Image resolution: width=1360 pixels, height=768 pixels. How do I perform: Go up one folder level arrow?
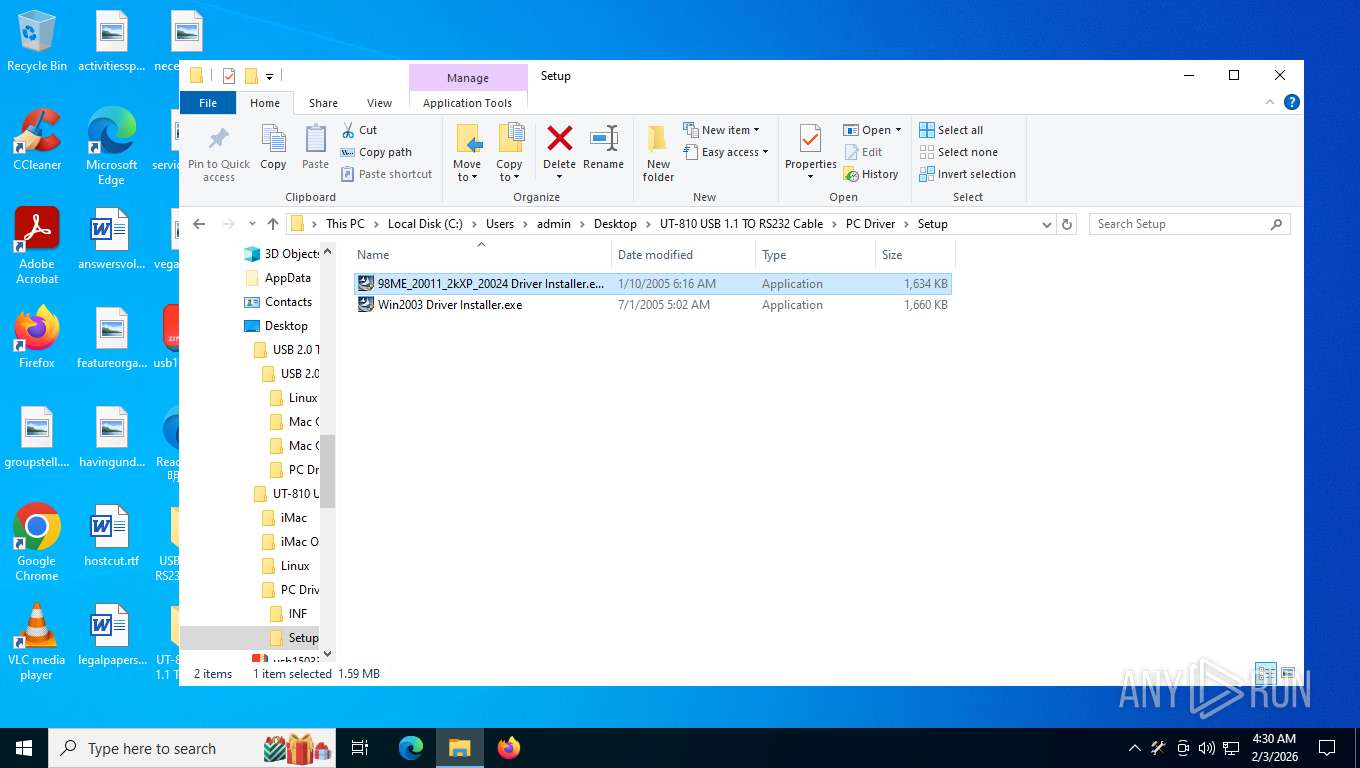point(272,224)
